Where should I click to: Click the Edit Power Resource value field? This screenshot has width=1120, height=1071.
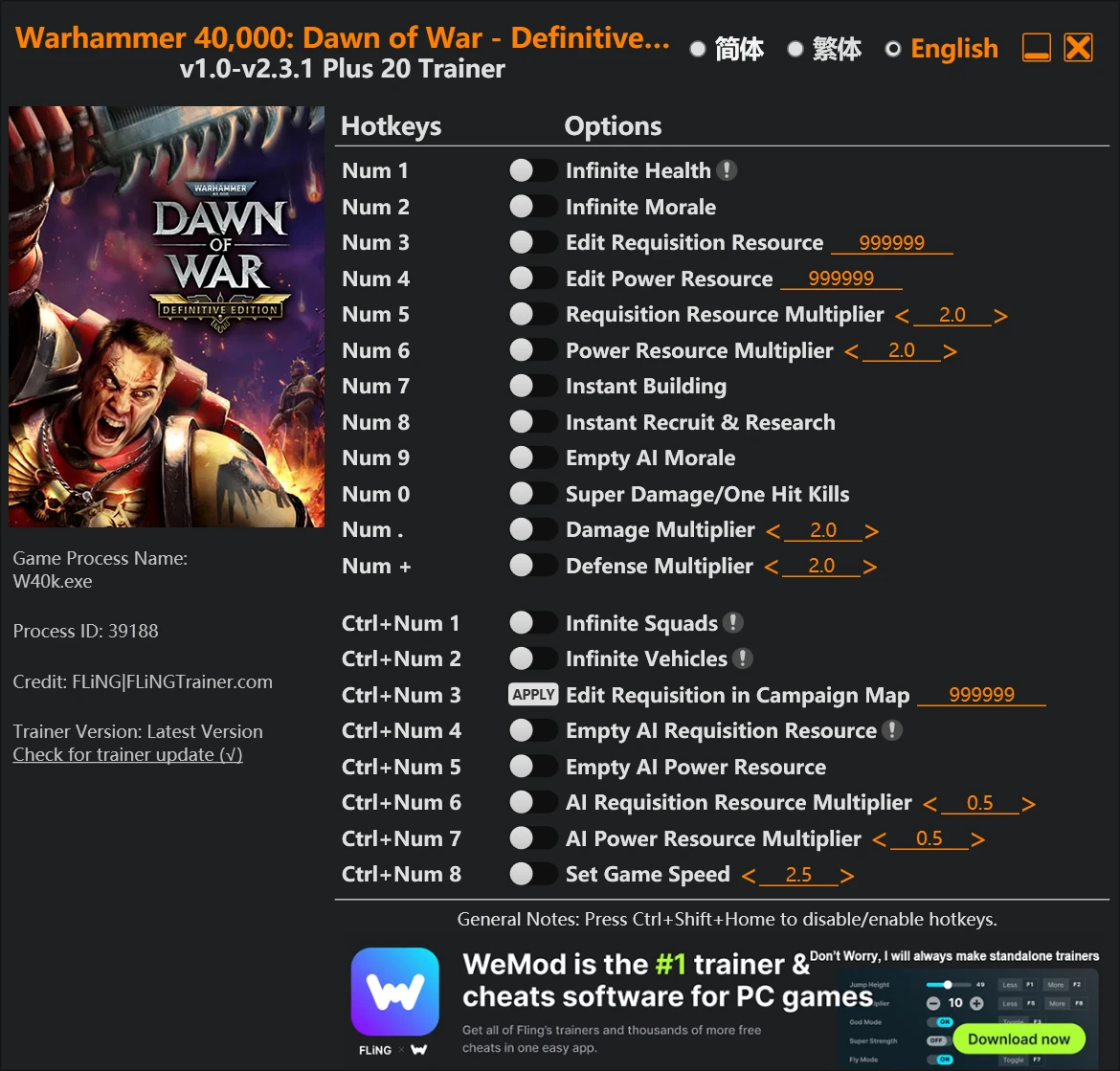coord(841,278)
